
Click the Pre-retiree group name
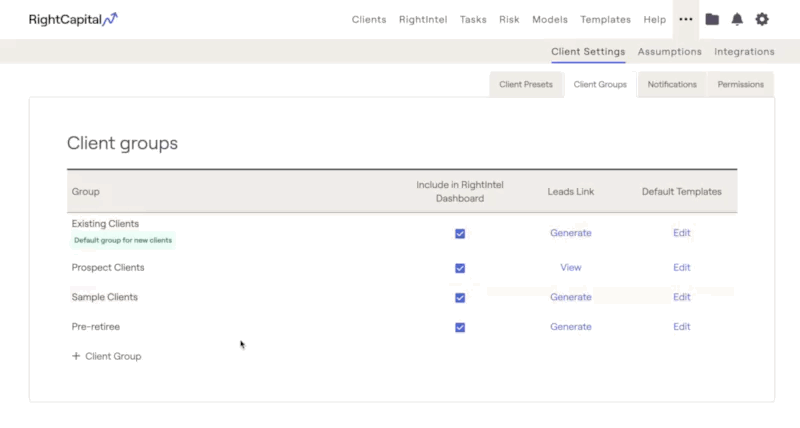[95, 326]
